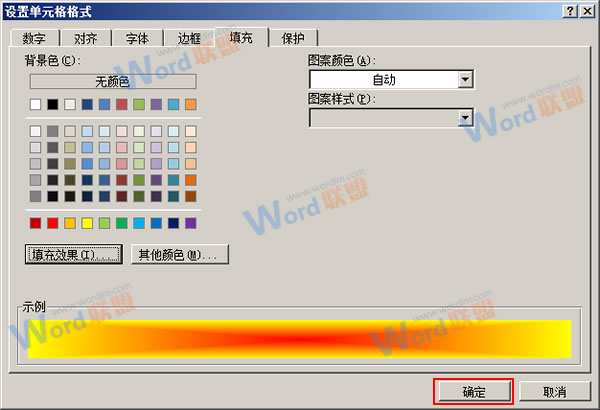Expand the 图案颜色 dropdown arrow
Screen dimensions: 600x410
click(x=465, y=80)
